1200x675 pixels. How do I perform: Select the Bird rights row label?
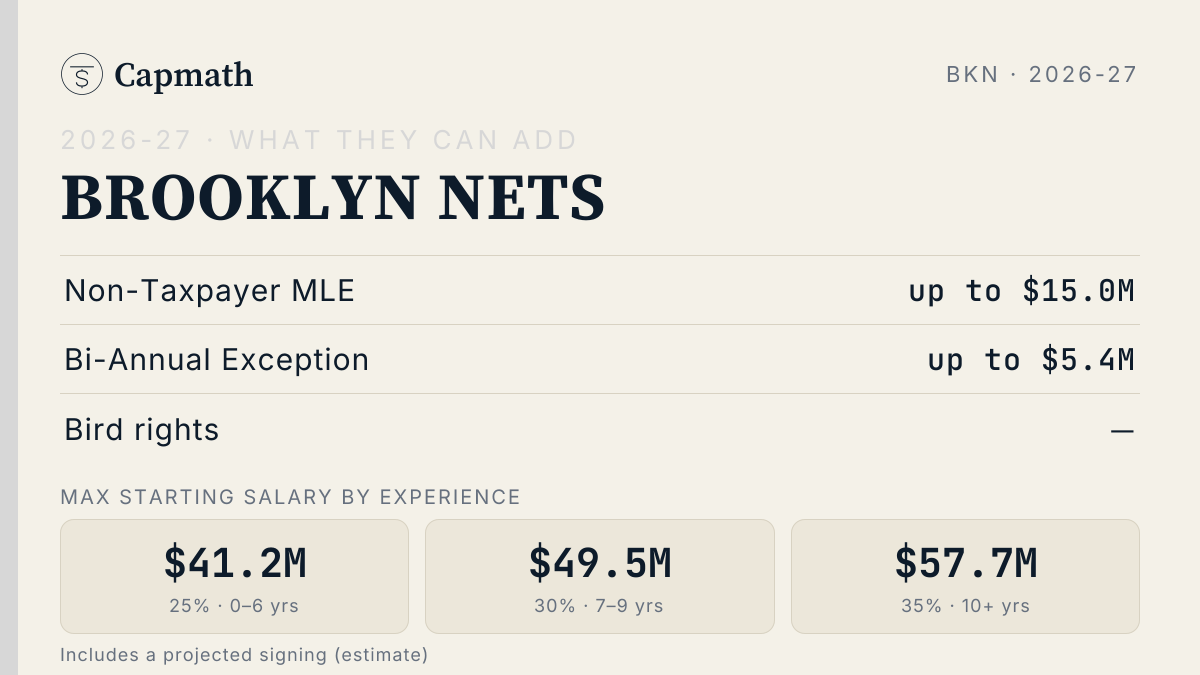[142, 430]
